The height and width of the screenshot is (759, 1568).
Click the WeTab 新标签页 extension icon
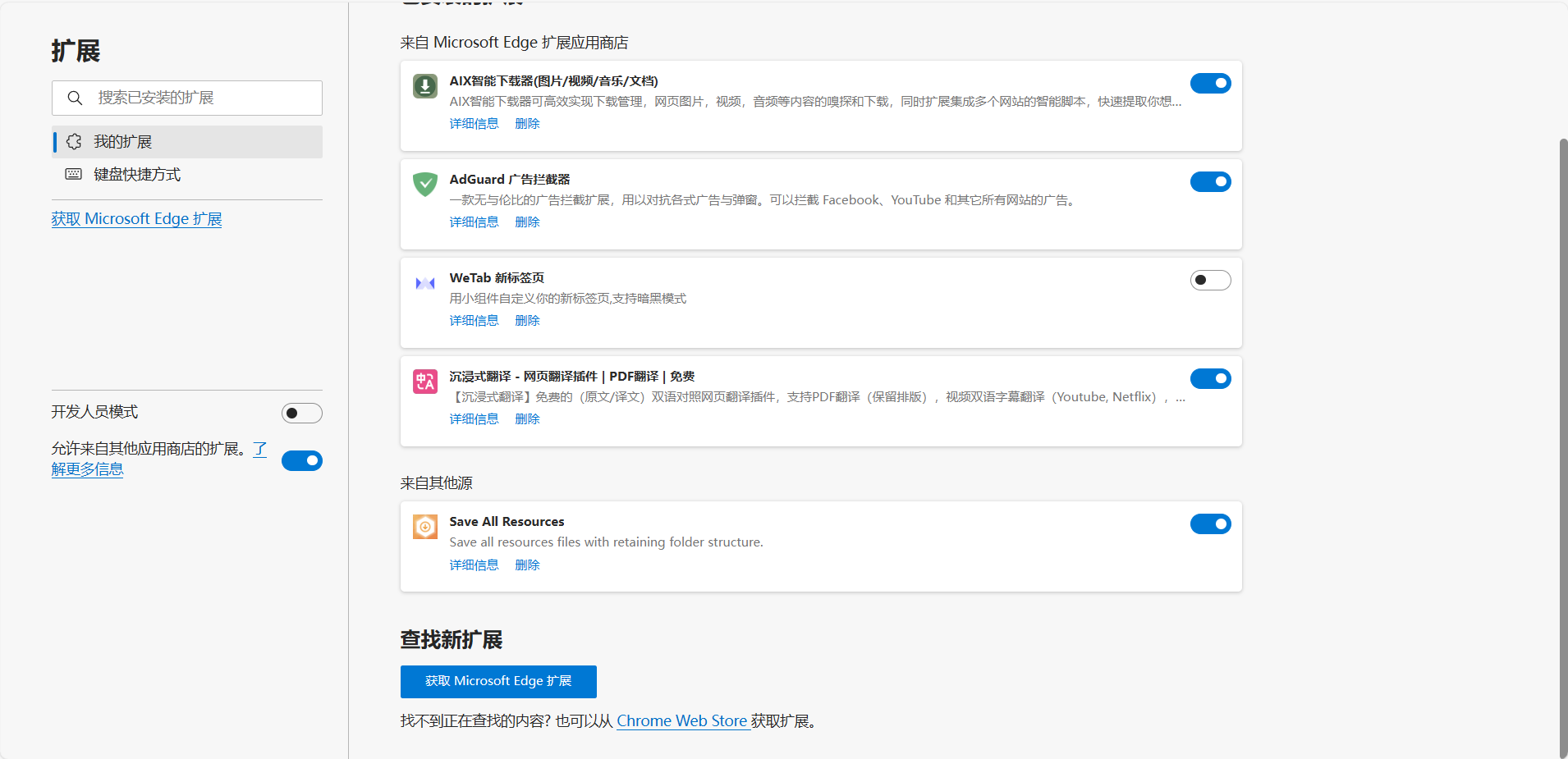[424, 282]
